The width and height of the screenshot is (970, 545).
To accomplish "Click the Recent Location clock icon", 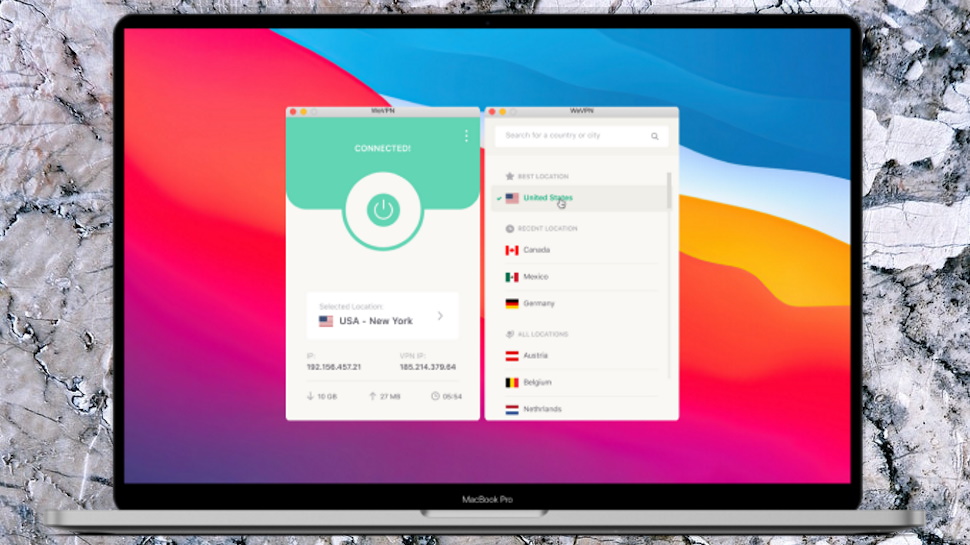I will click(510, 228).
